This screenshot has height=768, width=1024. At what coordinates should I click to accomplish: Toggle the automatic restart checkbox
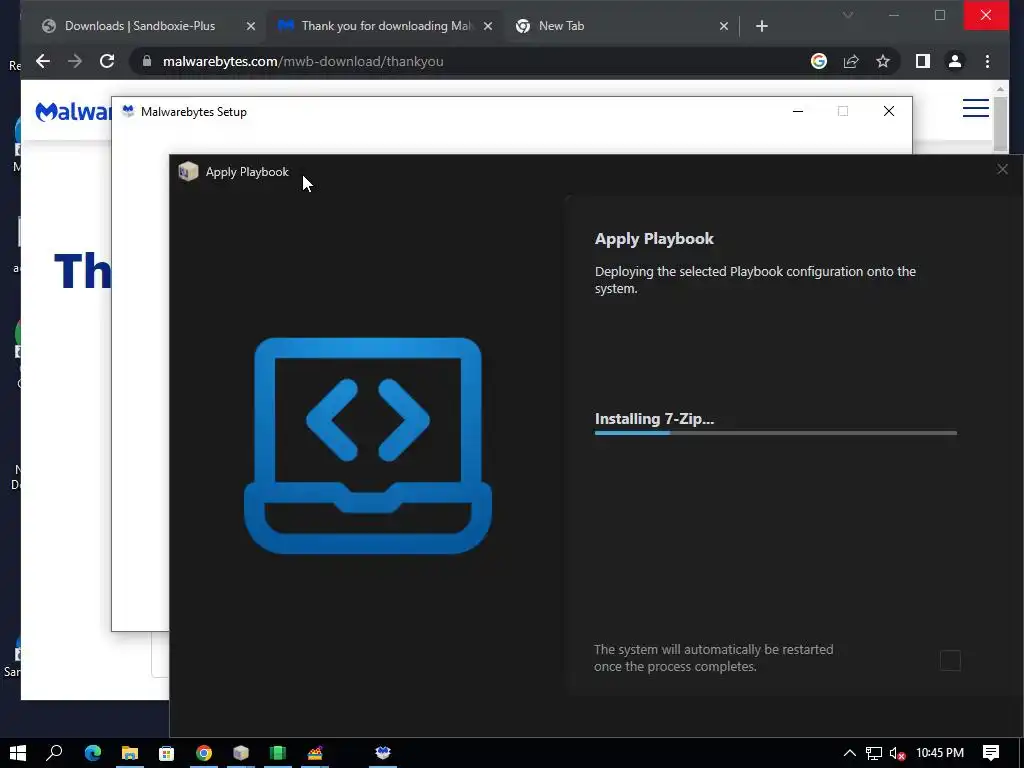click(950, 660)
